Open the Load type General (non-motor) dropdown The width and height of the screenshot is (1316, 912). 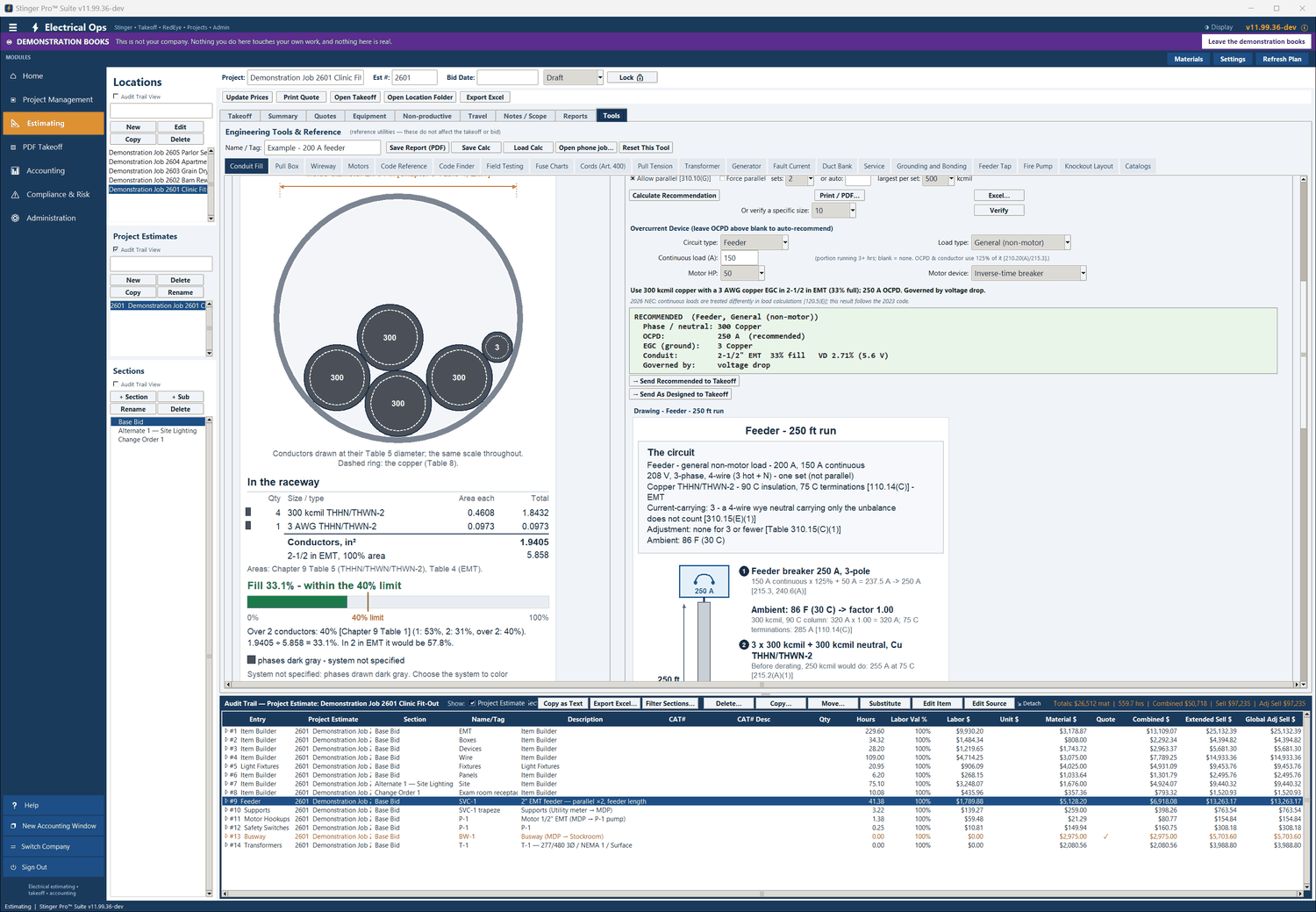(x=1067, y=242)
